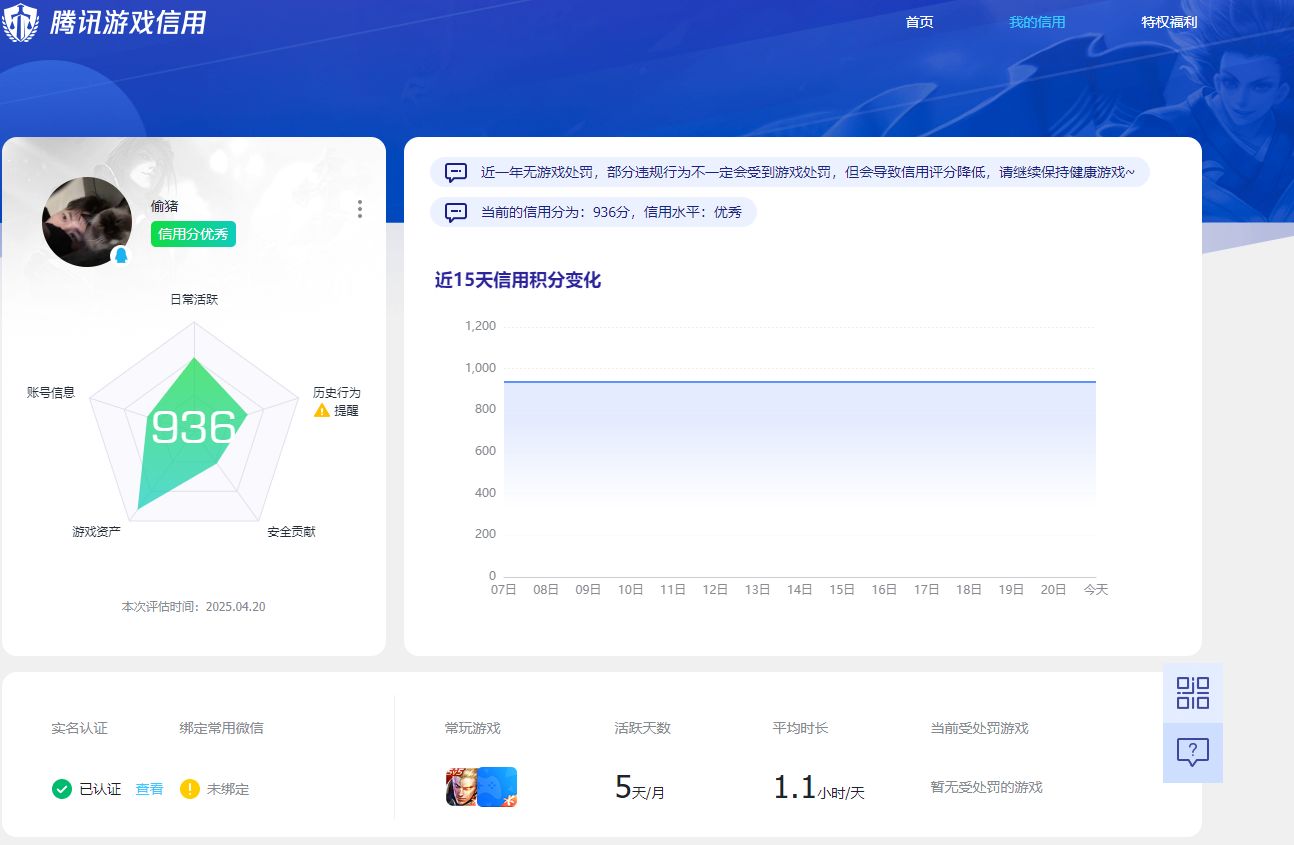Screen dimensions: 1294x845
Task: Click the username 偷猪
Action: click(x=164, y=206)
